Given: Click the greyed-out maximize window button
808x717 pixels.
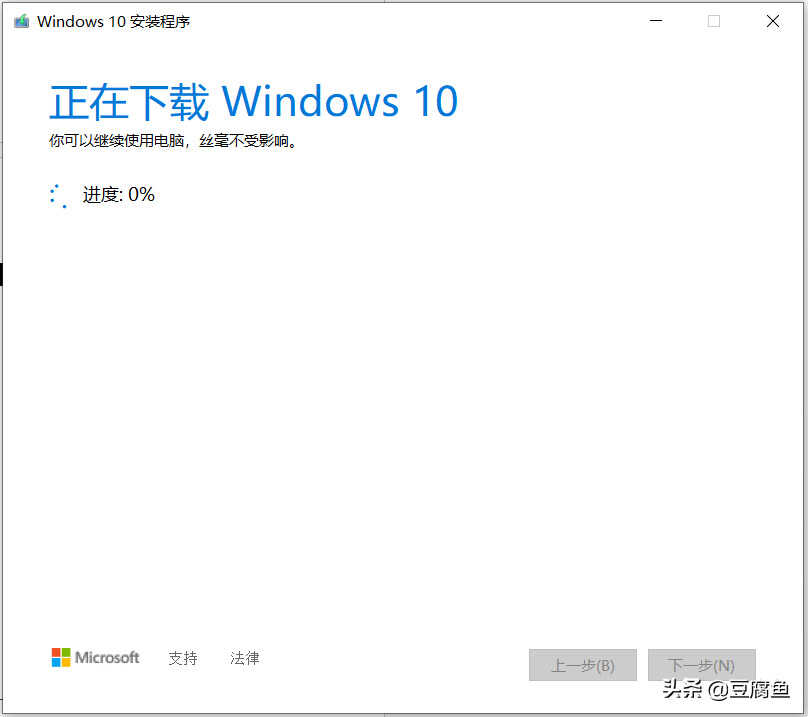Looking at the screenshot, I should 714,21.
